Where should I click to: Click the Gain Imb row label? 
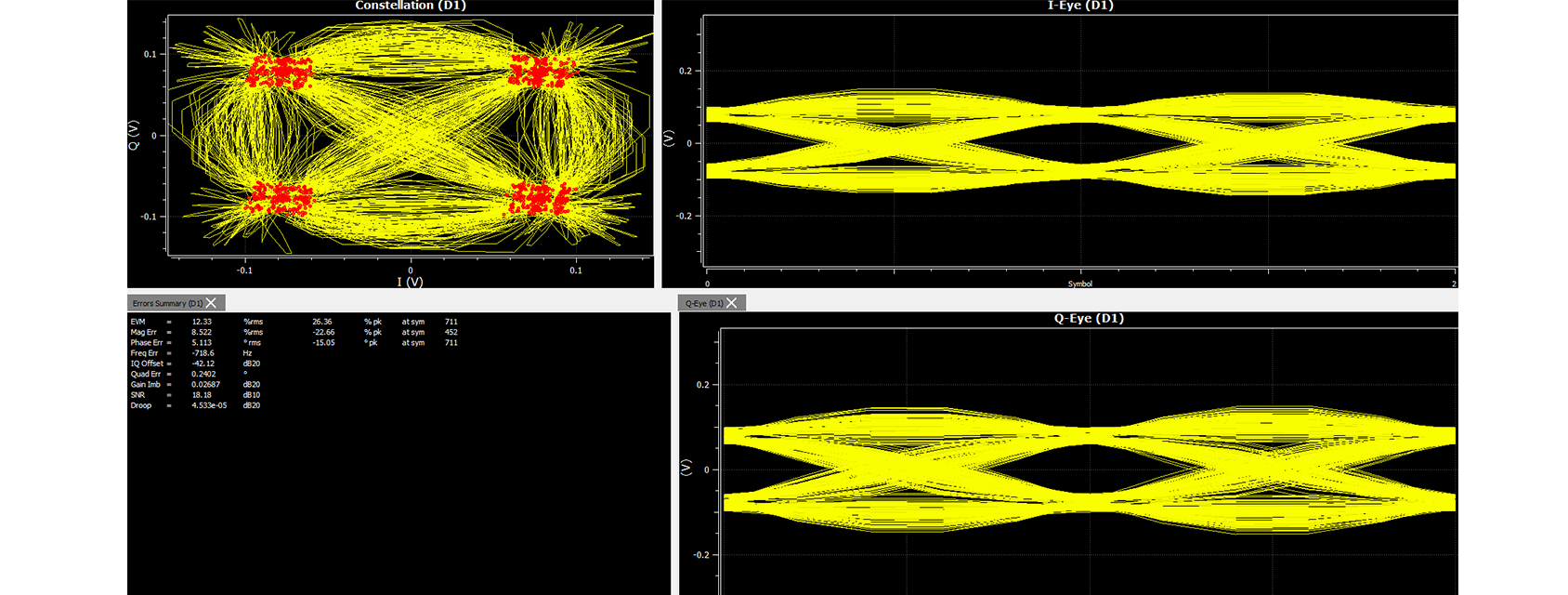point(145,385)
